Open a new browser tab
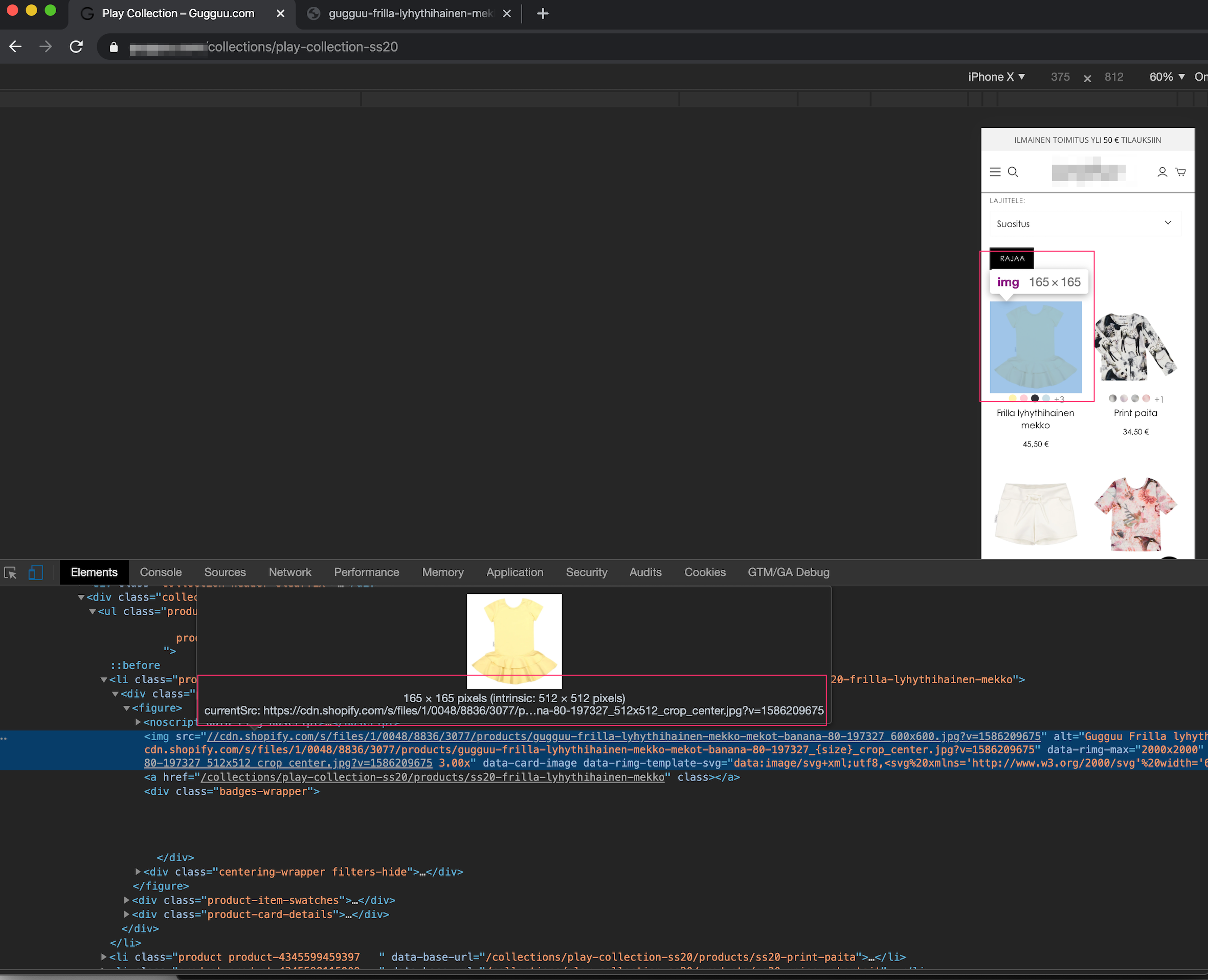The width and height of the screenshot is (1208, 980). pos(543,13)
